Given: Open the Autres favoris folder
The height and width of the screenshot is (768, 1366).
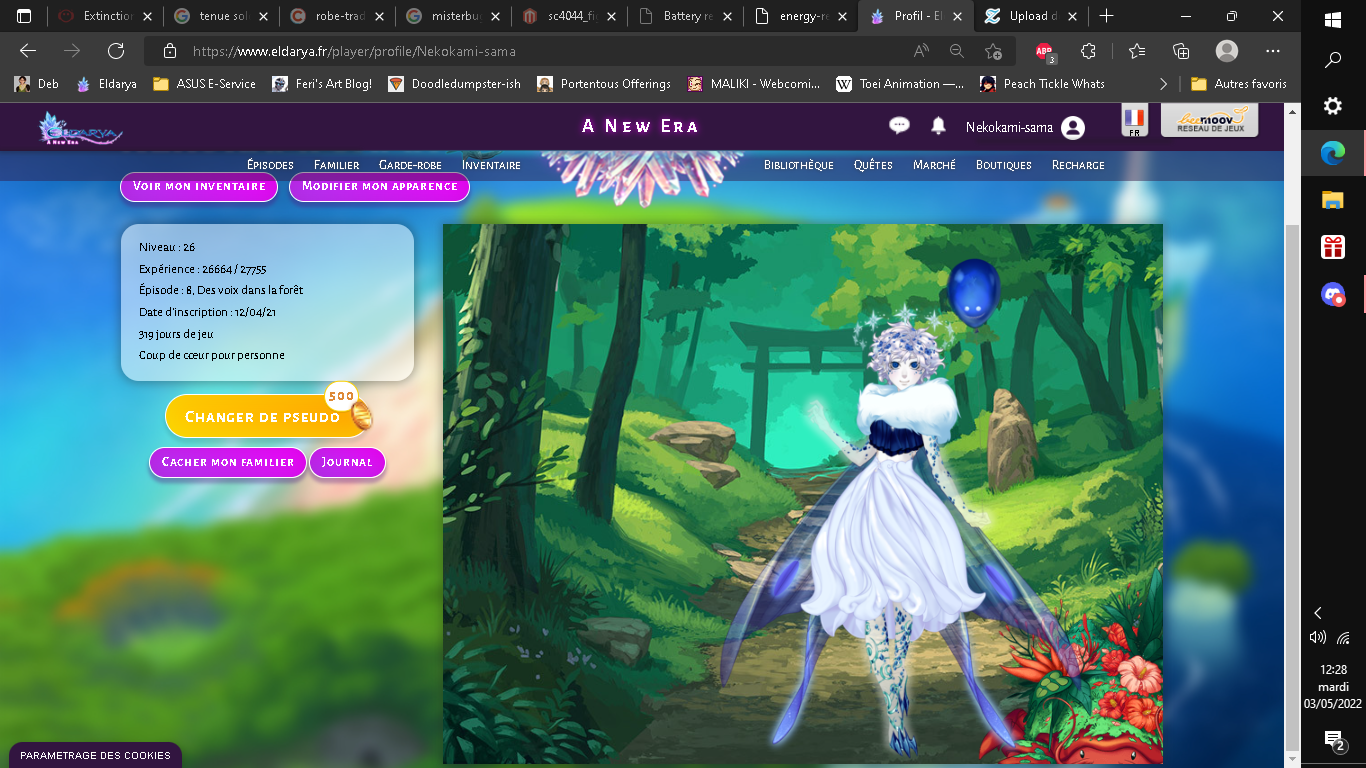Looking at the screenshot, I should 1239,84.
